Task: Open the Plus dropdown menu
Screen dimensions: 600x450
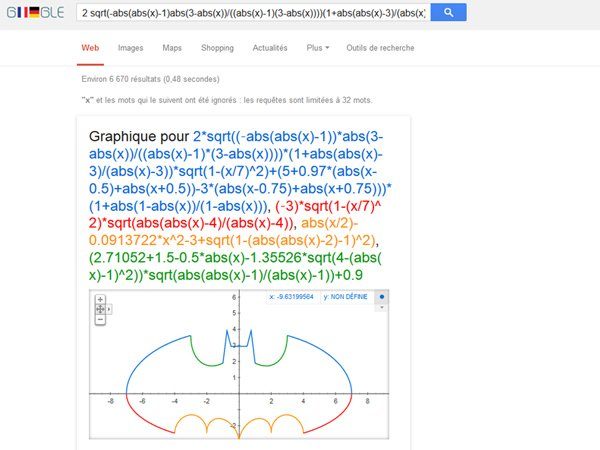Action: point(318,48)
